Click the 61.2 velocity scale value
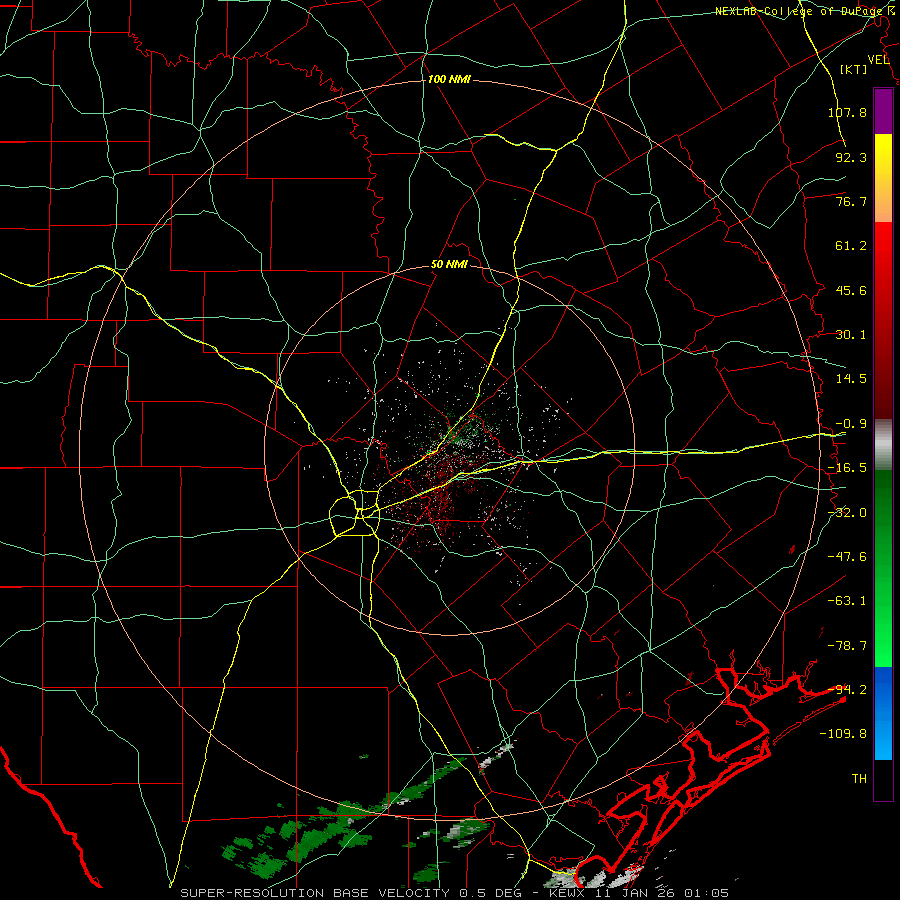 851,246
